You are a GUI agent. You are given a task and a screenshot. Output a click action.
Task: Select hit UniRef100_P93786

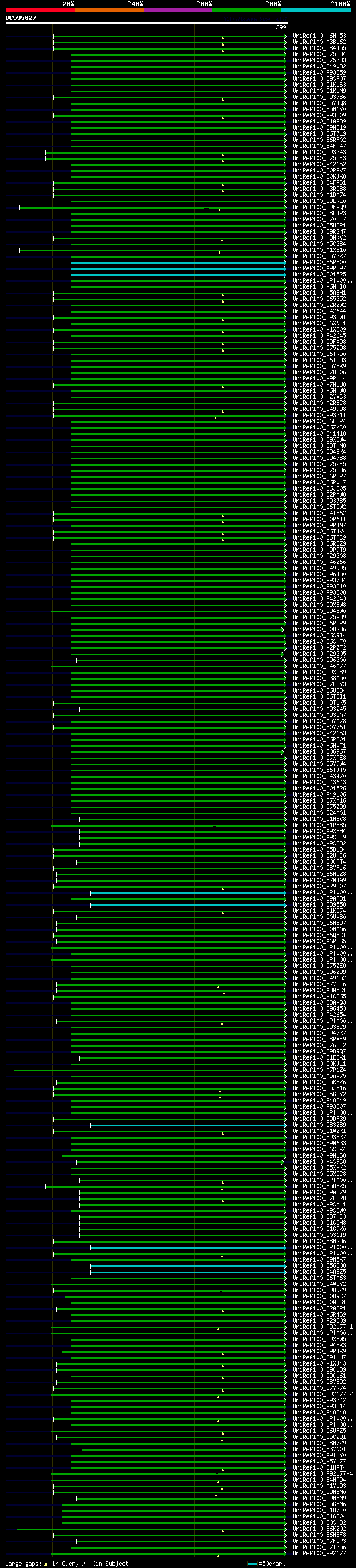[319, 97]
